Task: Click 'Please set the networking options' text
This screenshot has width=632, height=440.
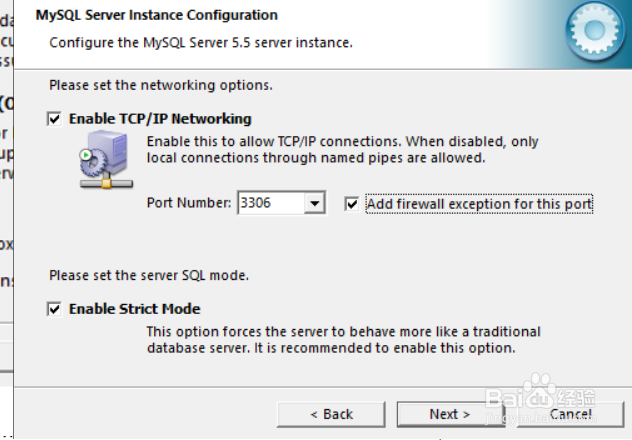Action: (160, 85)
